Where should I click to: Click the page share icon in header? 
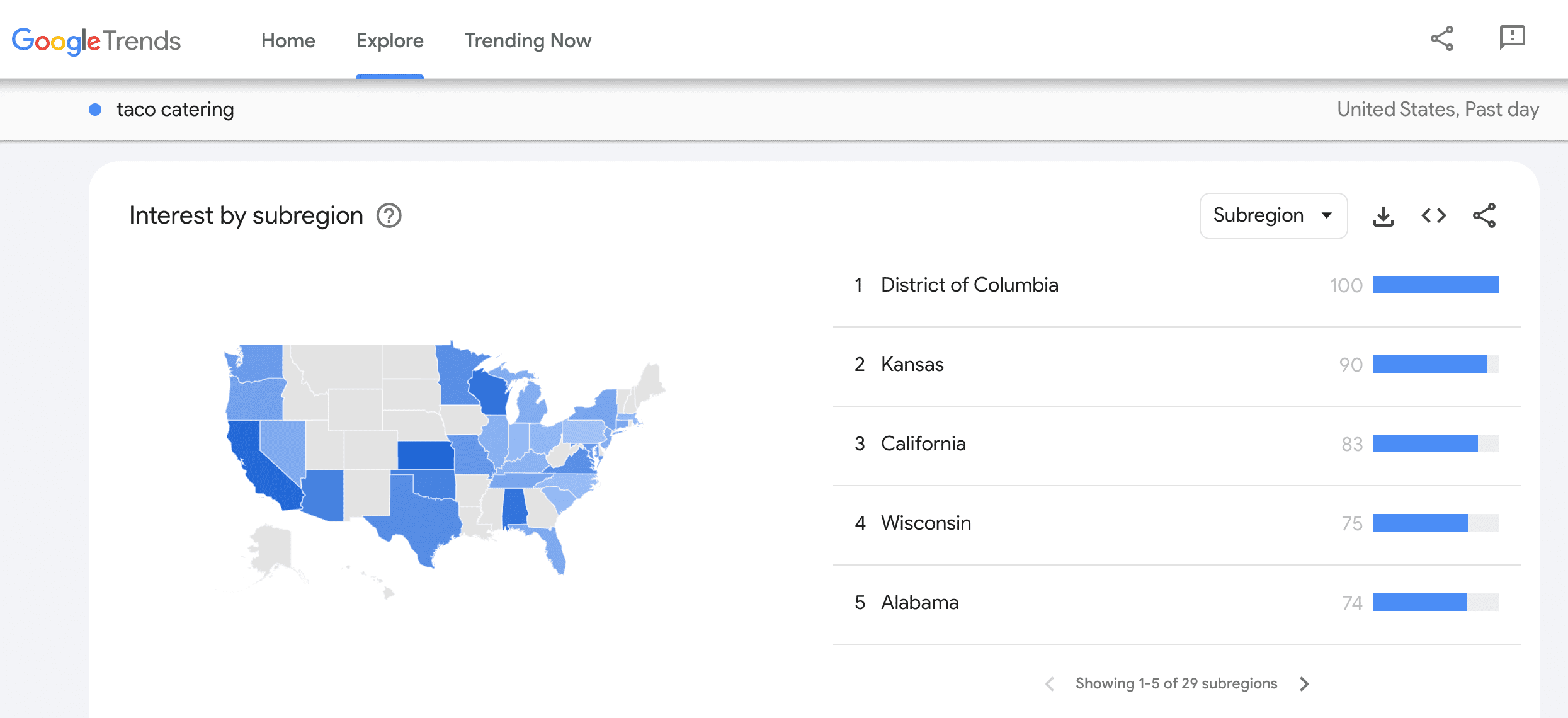click(1441, 39)
